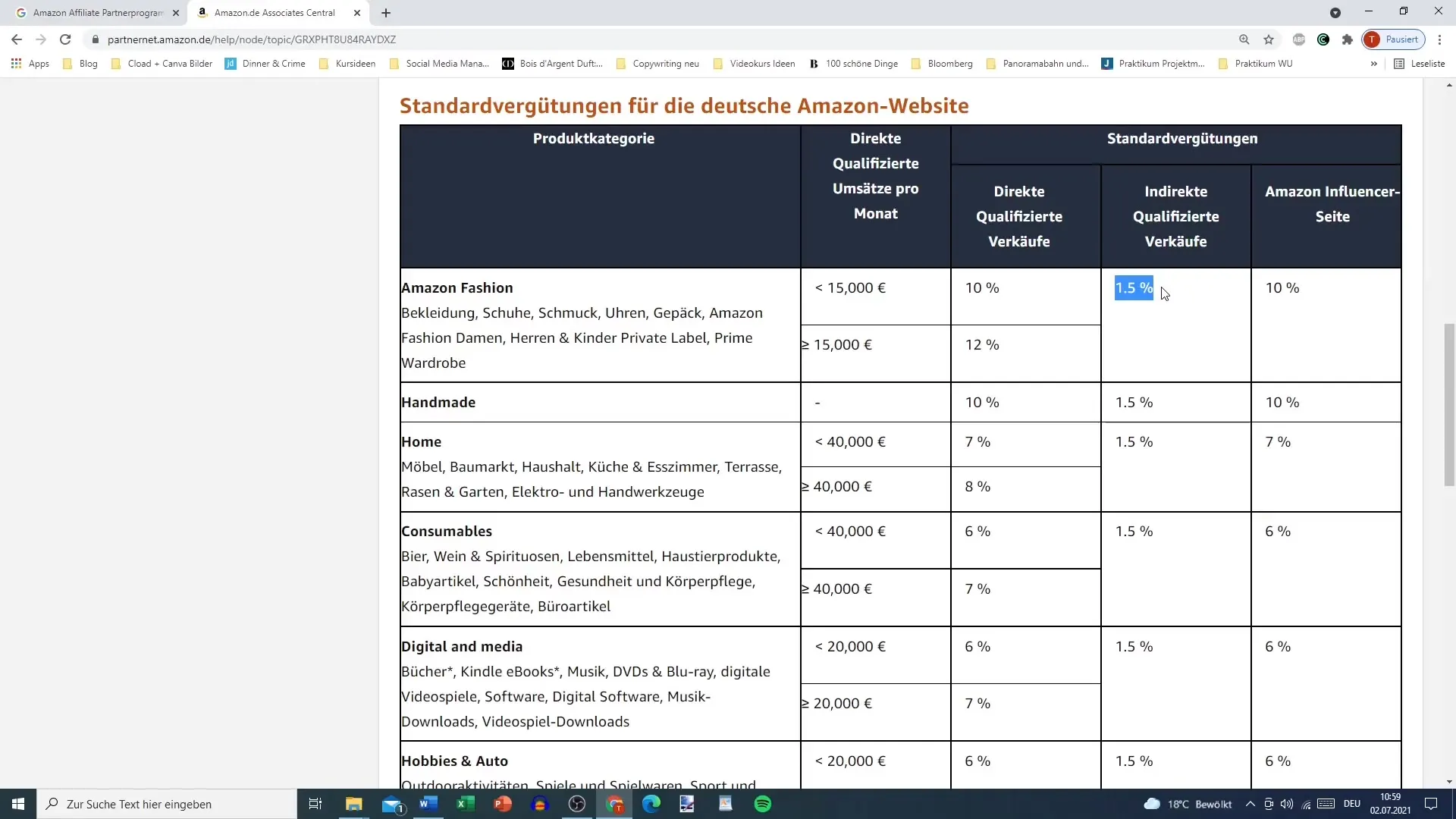Screen dimensions: 1456x819
Task: Open the Mail app in taskbar
Action: 391,804
